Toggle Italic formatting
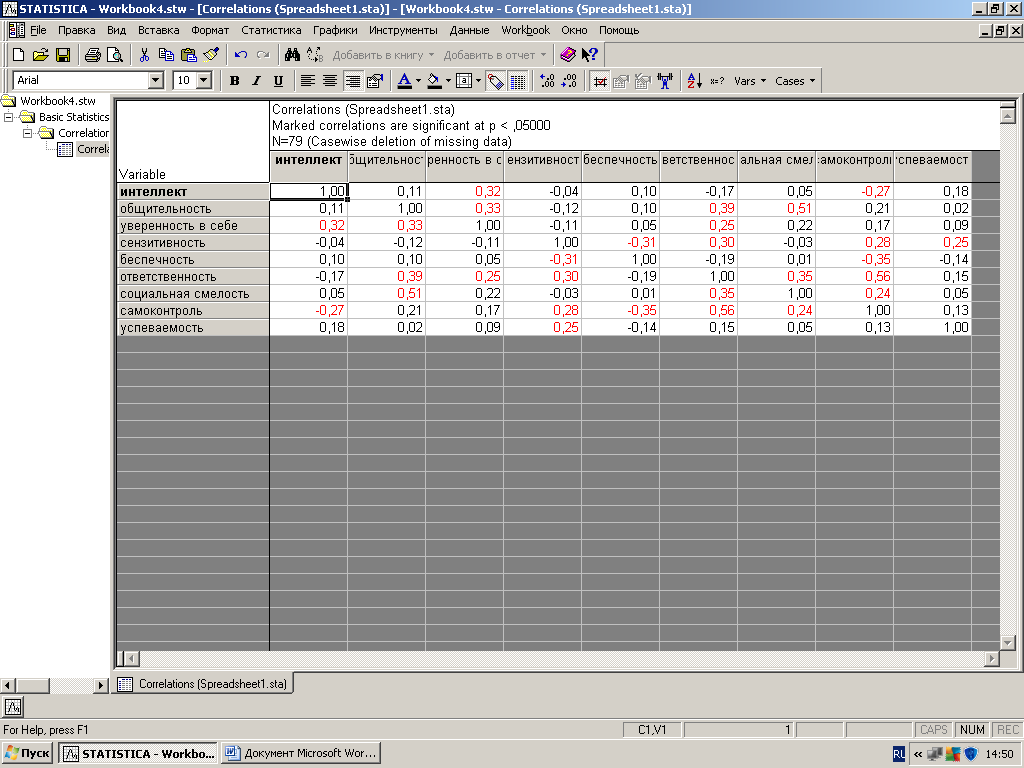 coord(256,81)
